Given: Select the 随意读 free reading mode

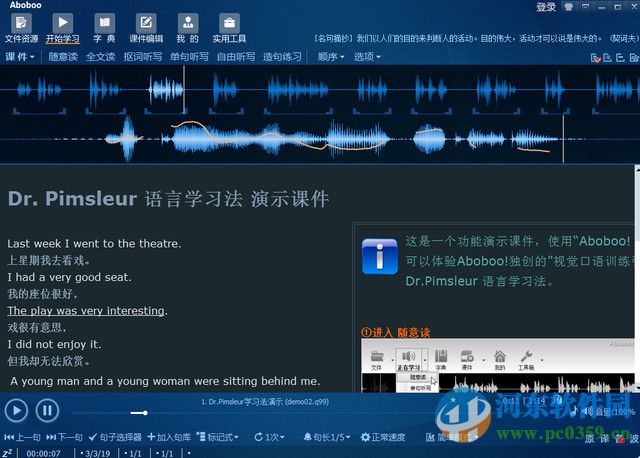Looking at the screenshot, I should click(63, 57).
